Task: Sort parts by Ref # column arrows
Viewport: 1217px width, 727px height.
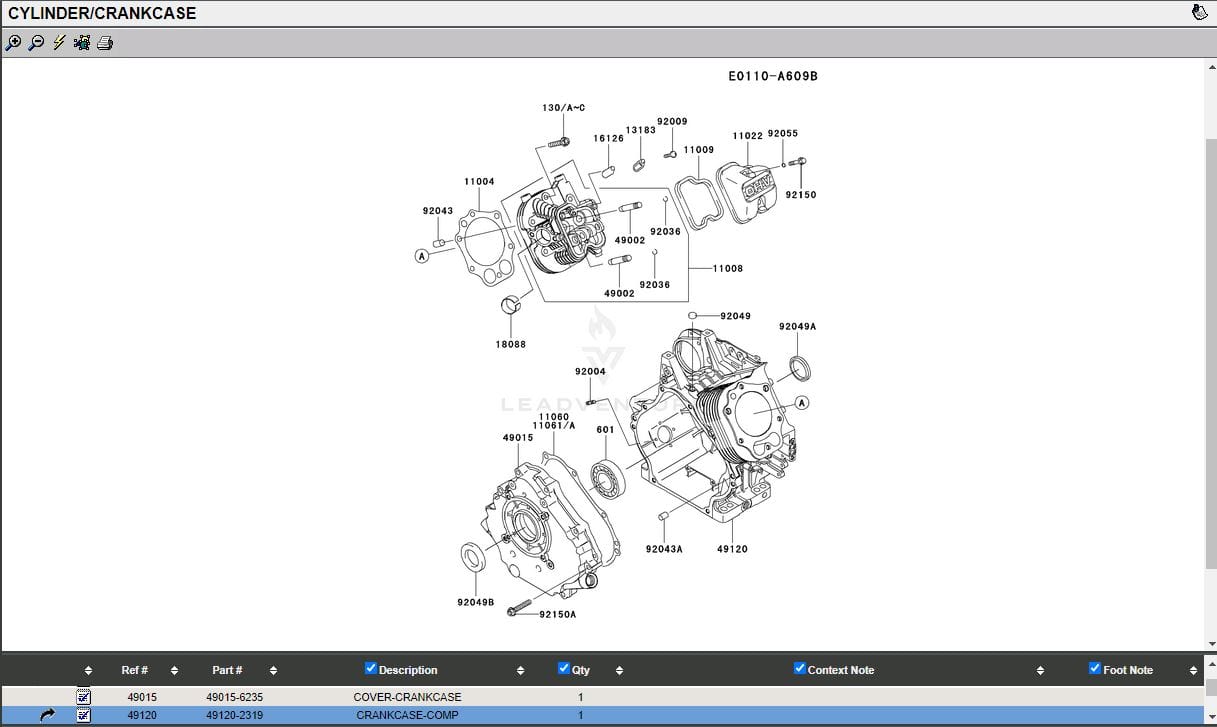Action: (x=174, y=670)
